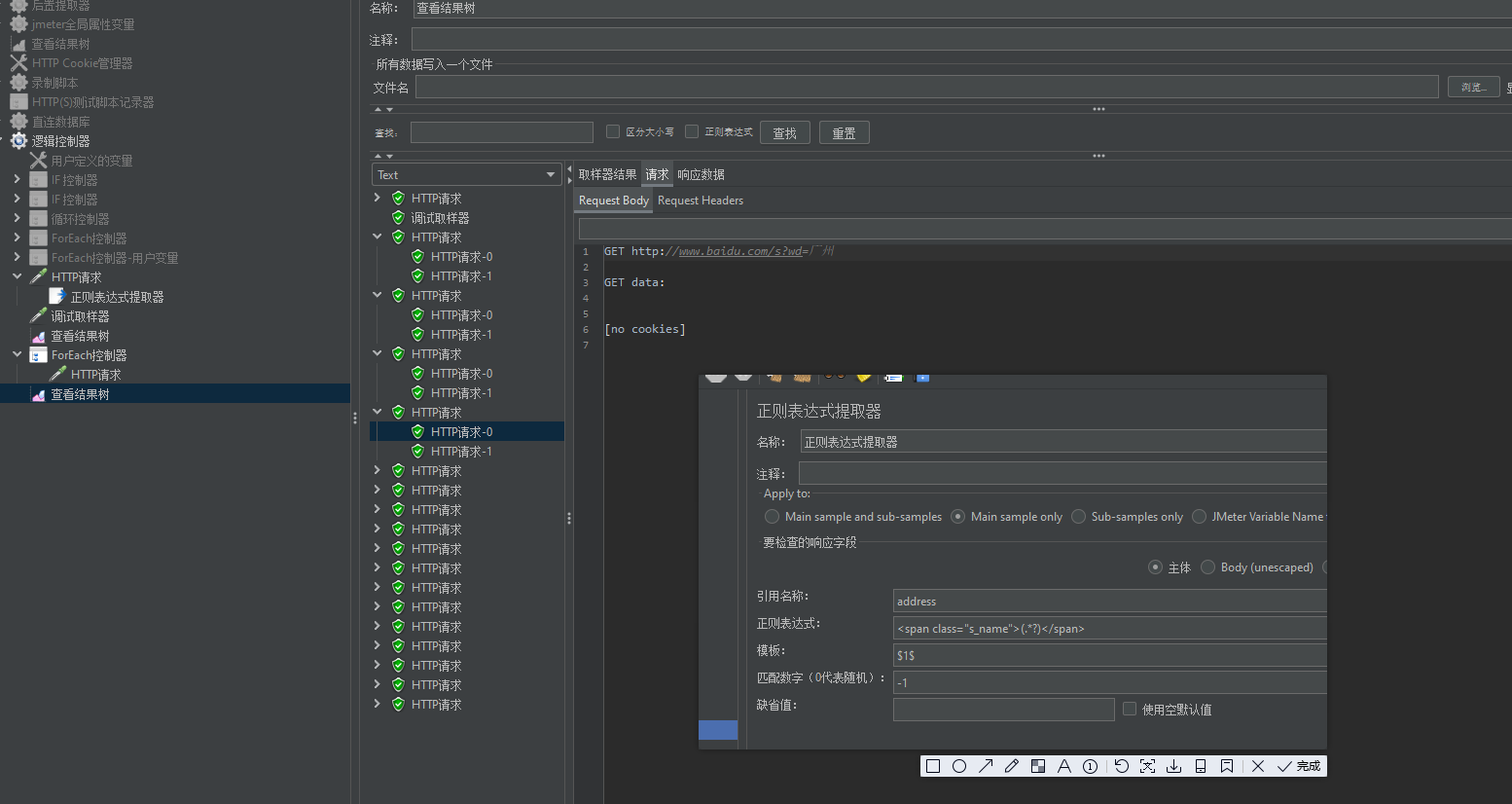This screenshot has width=1512, height=804.
Task: Click the 引用名称 field containing address
Action: pos(1110,601)
